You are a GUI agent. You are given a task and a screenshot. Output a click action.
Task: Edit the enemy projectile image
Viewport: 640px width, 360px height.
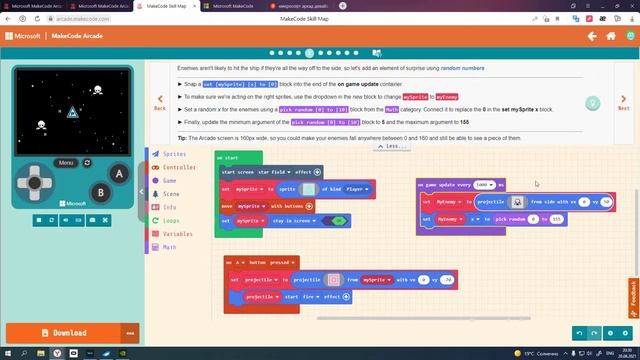(x=517, y=202)
